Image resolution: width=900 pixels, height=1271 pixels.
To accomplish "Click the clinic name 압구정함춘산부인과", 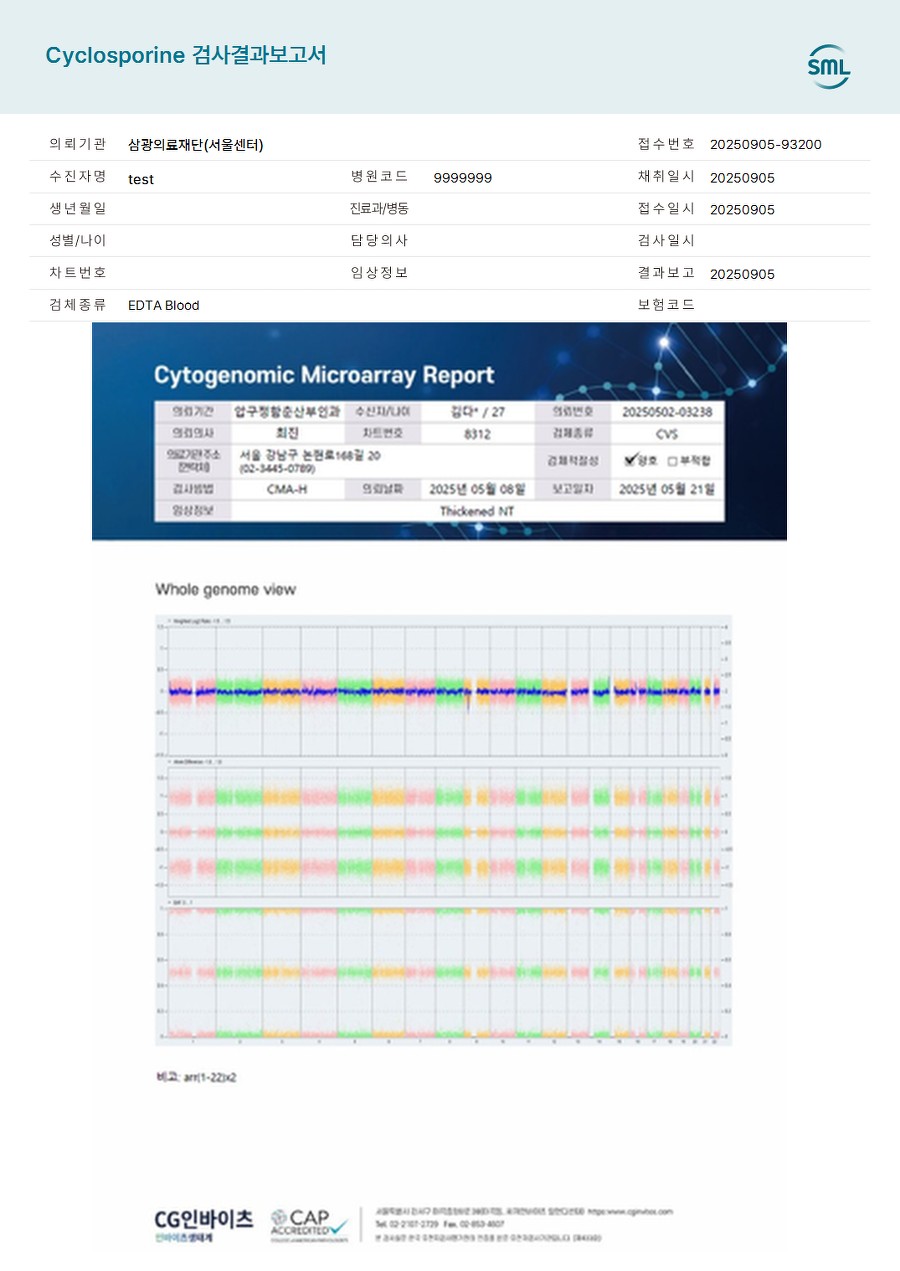I will click(287, 411).
